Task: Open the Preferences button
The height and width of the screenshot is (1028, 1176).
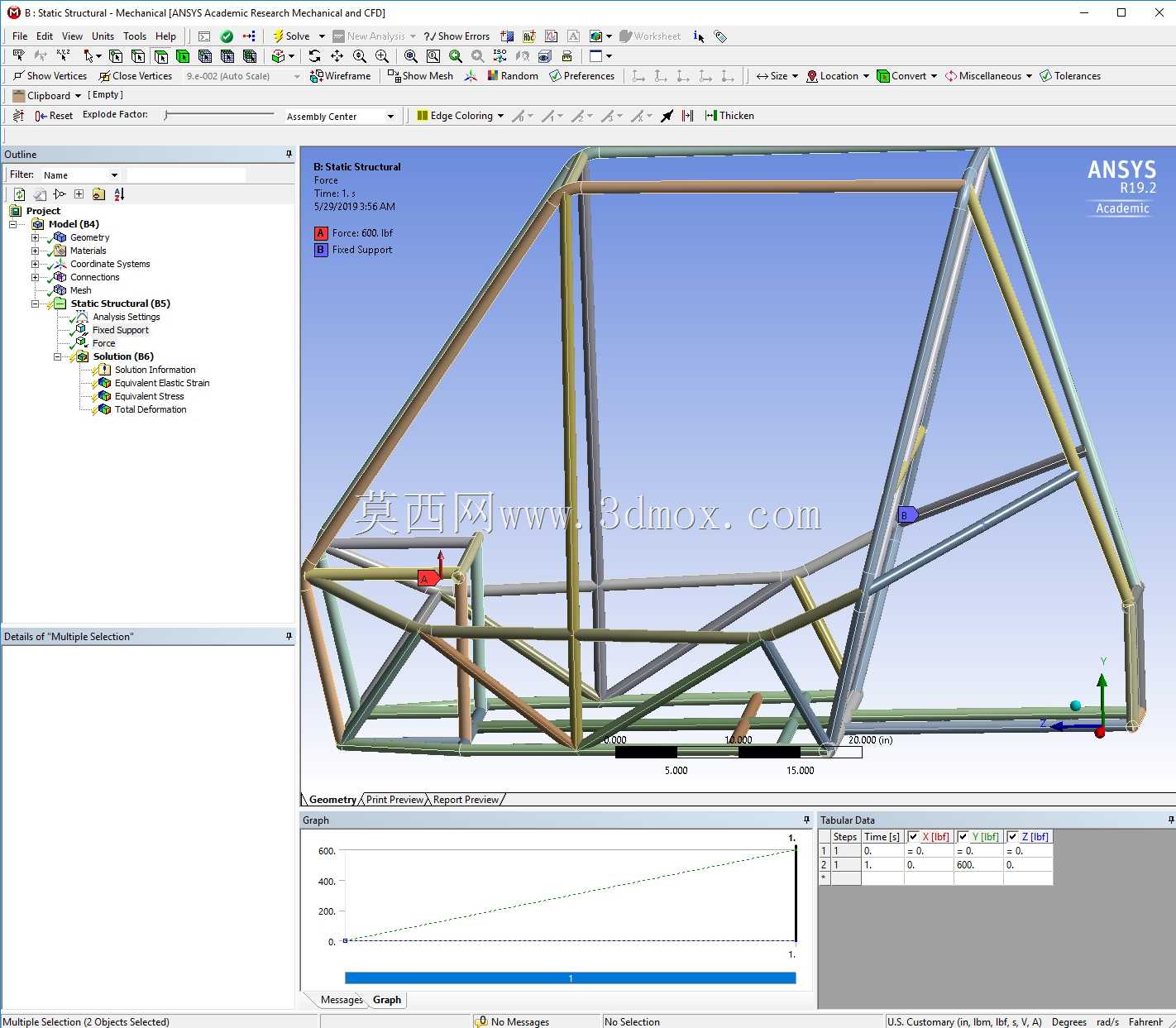Action: (x=582, y=76)
